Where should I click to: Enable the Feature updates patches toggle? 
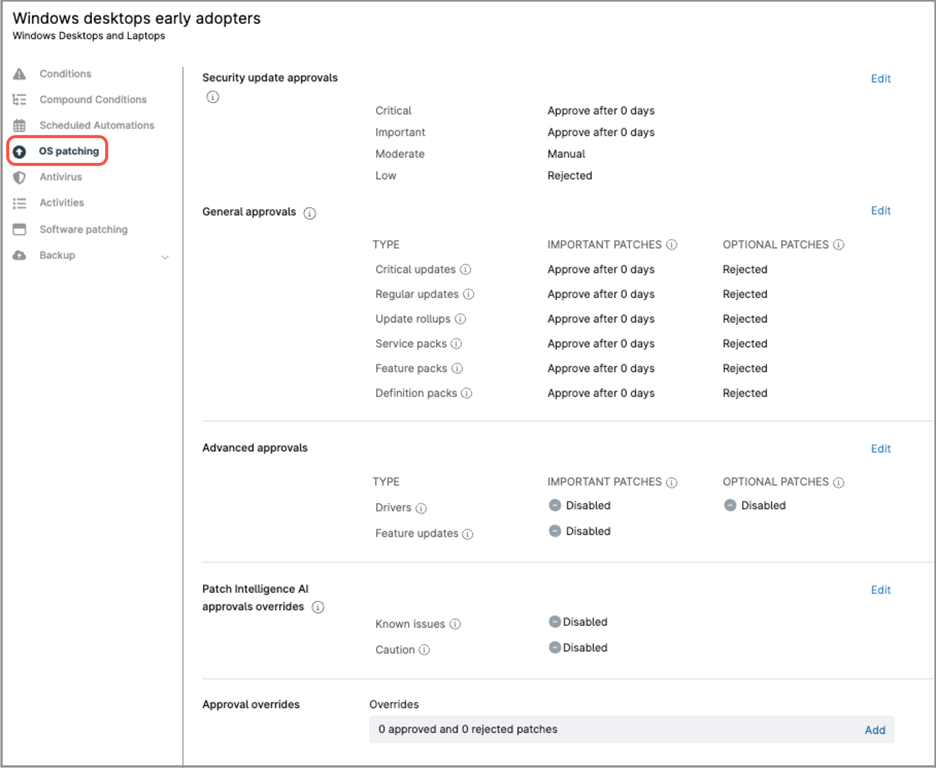[x=555, y=531]
